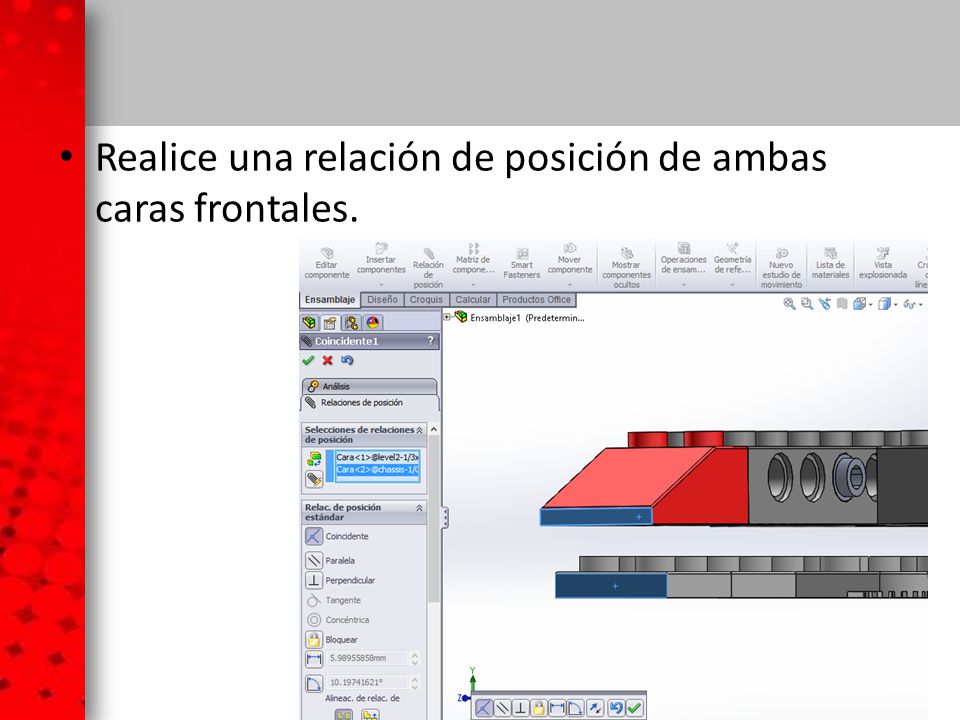Toggle the Perpendicular mate option
The height and width of the screenshot is (720, 960).
coord(313,580)
